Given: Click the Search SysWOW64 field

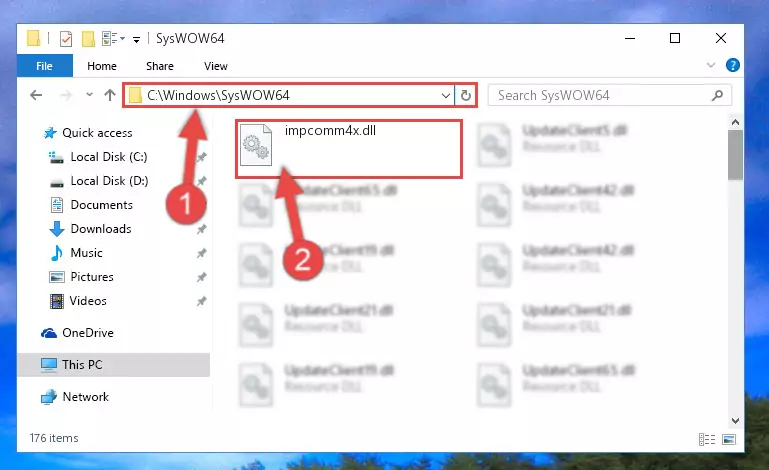Looking at the screenshot, I should pyautogui.click(x=610, y=95).
